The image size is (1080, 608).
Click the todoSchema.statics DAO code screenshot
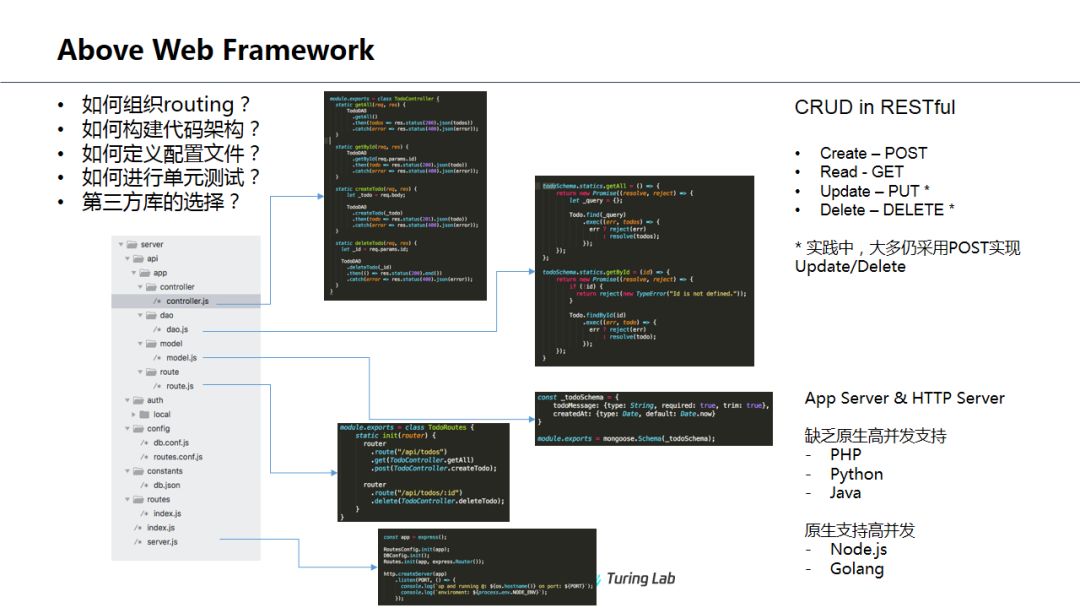(644, 271)
